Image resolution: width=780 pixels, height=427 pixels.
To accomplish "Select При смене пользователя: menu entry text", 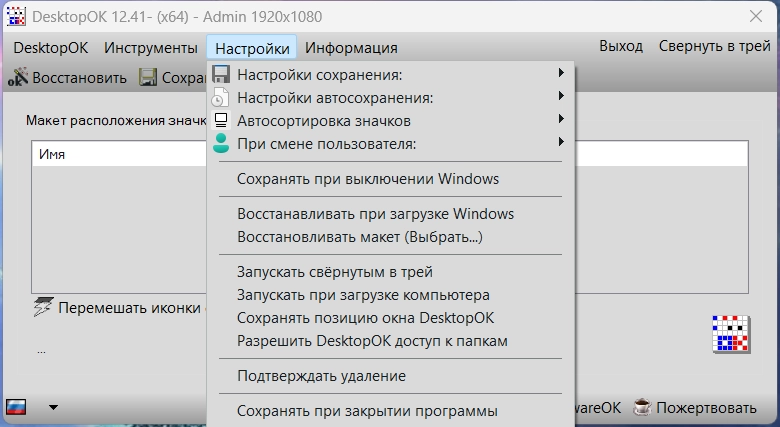I will tap(327, 144).
